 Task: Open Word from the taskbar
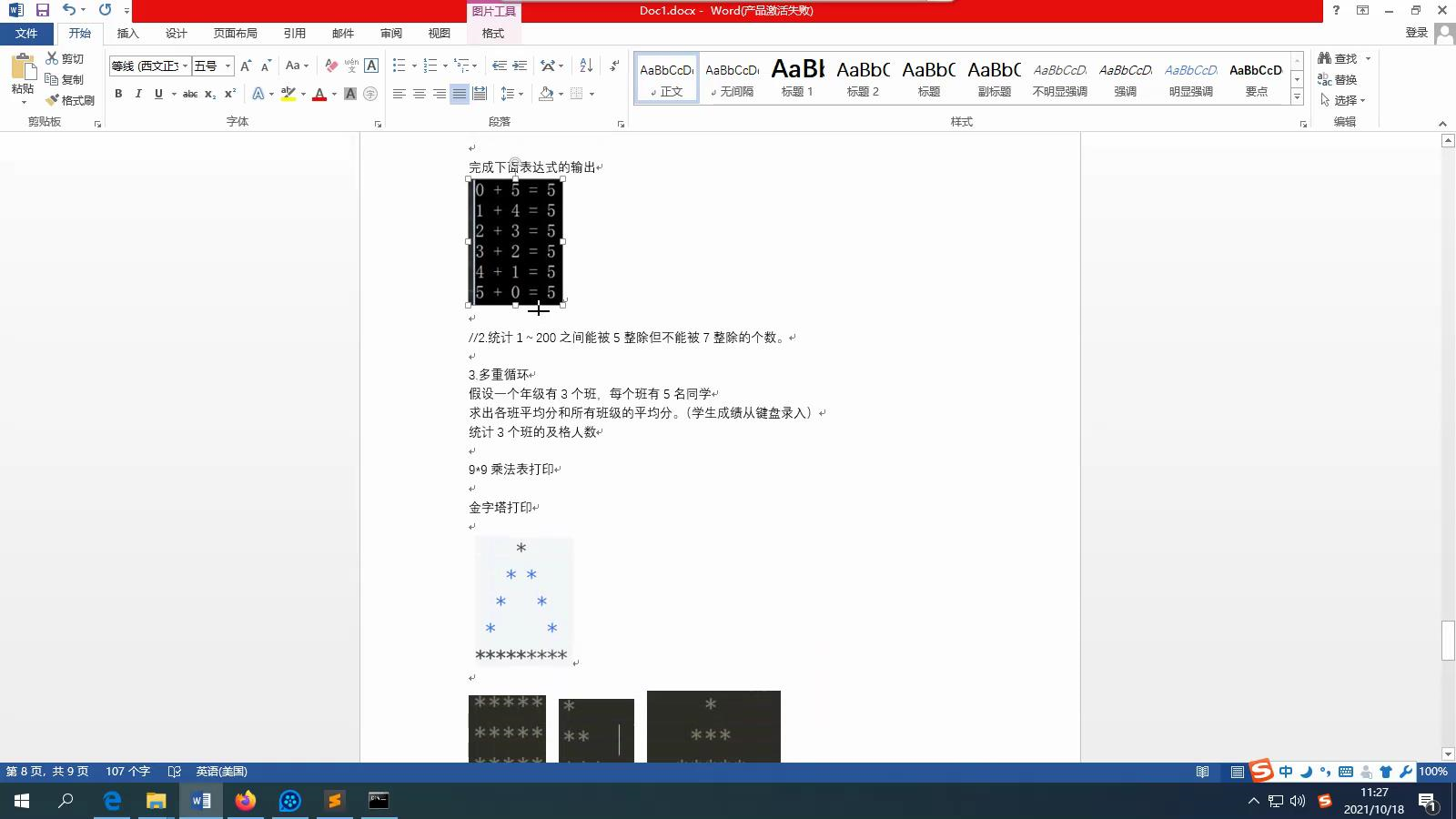(x=201, y=801)
